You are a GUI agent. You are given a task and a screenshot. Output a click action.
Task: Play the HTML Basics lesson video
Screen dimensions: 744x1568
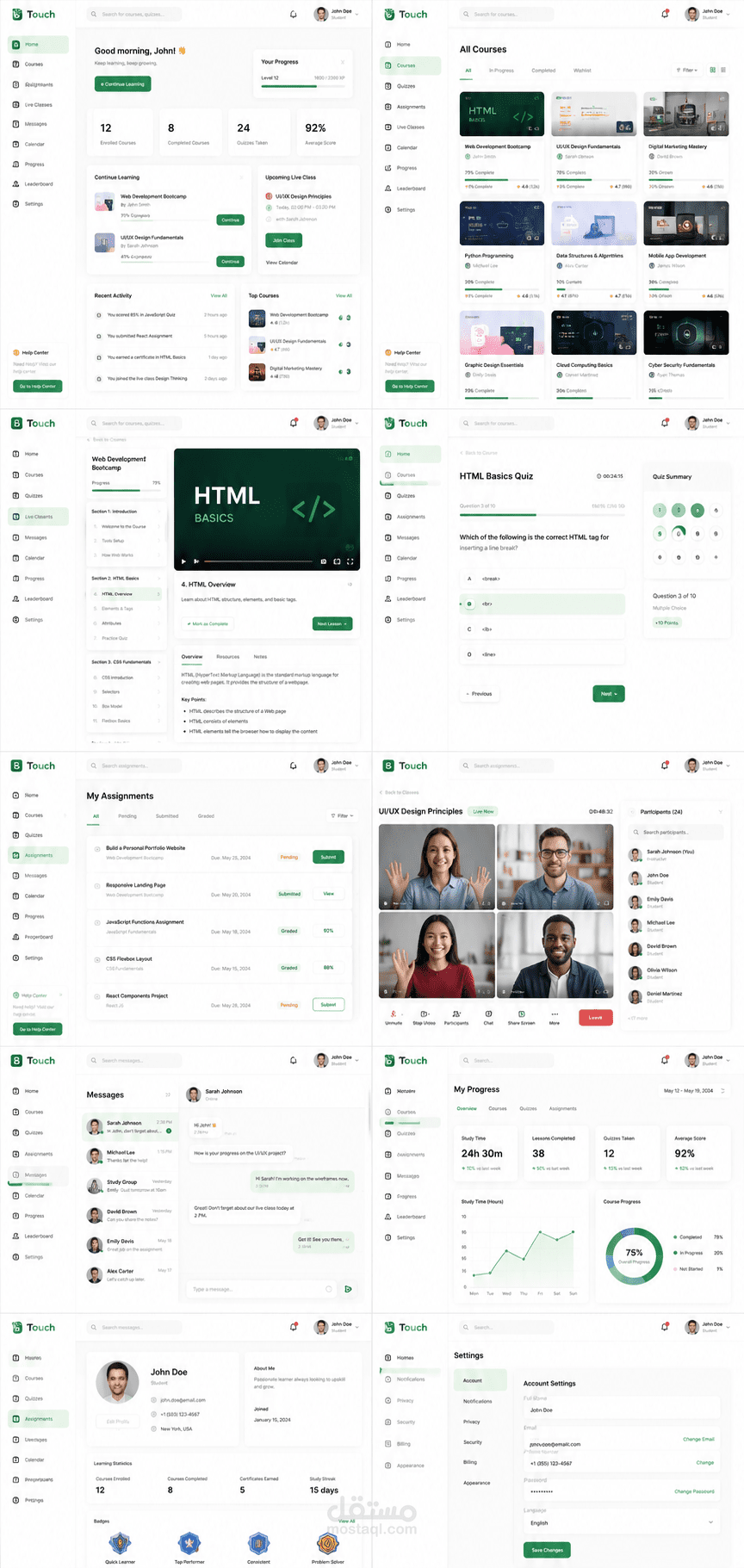(x=183, y=561)
